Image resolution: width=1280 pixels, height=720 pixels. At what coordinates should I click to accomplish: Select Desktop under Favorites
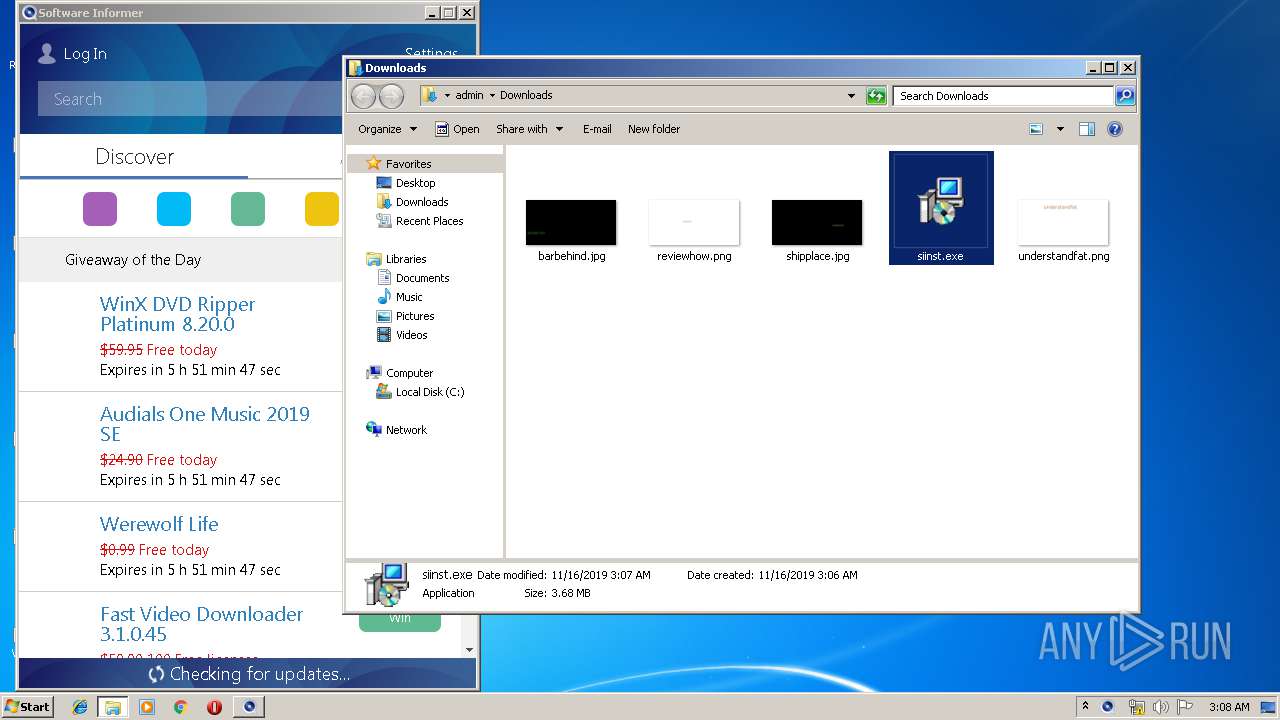(x=415, y=183)
